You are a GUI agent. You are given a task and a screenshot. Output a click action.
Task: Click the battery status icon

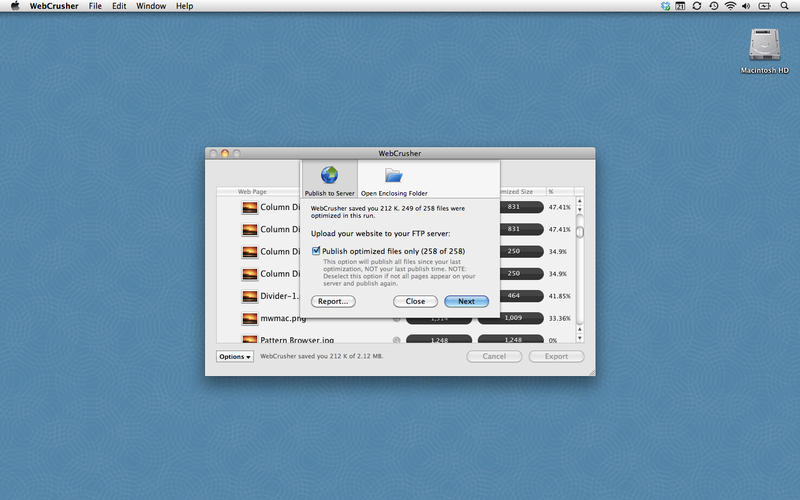click(764, 6)
